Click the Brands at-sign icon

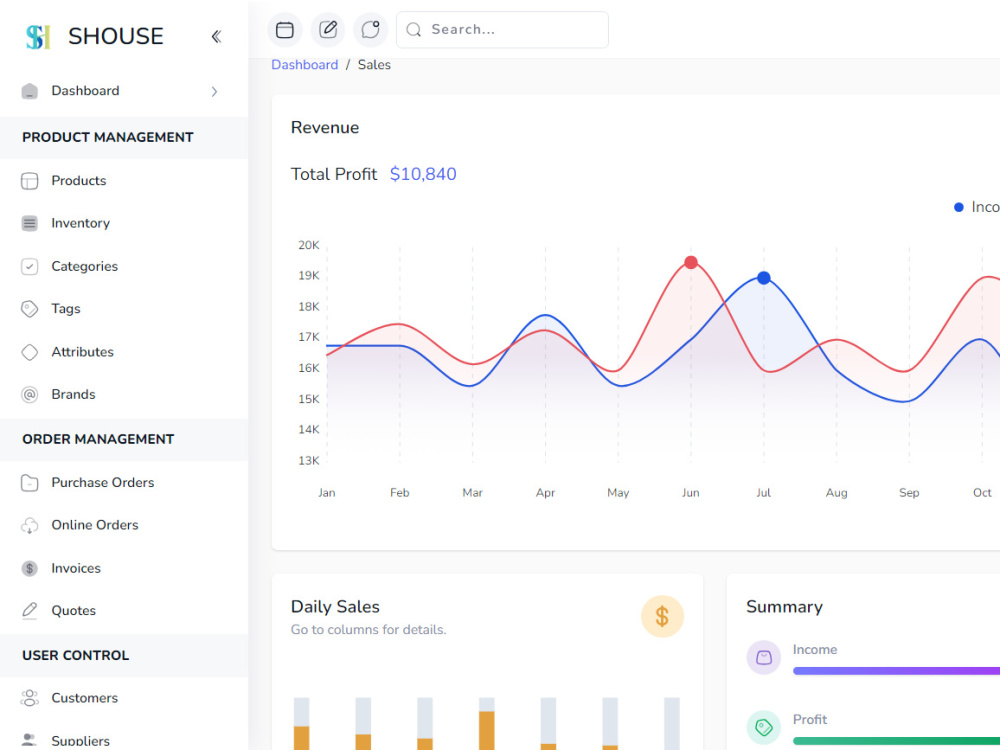tap(29, 395)
